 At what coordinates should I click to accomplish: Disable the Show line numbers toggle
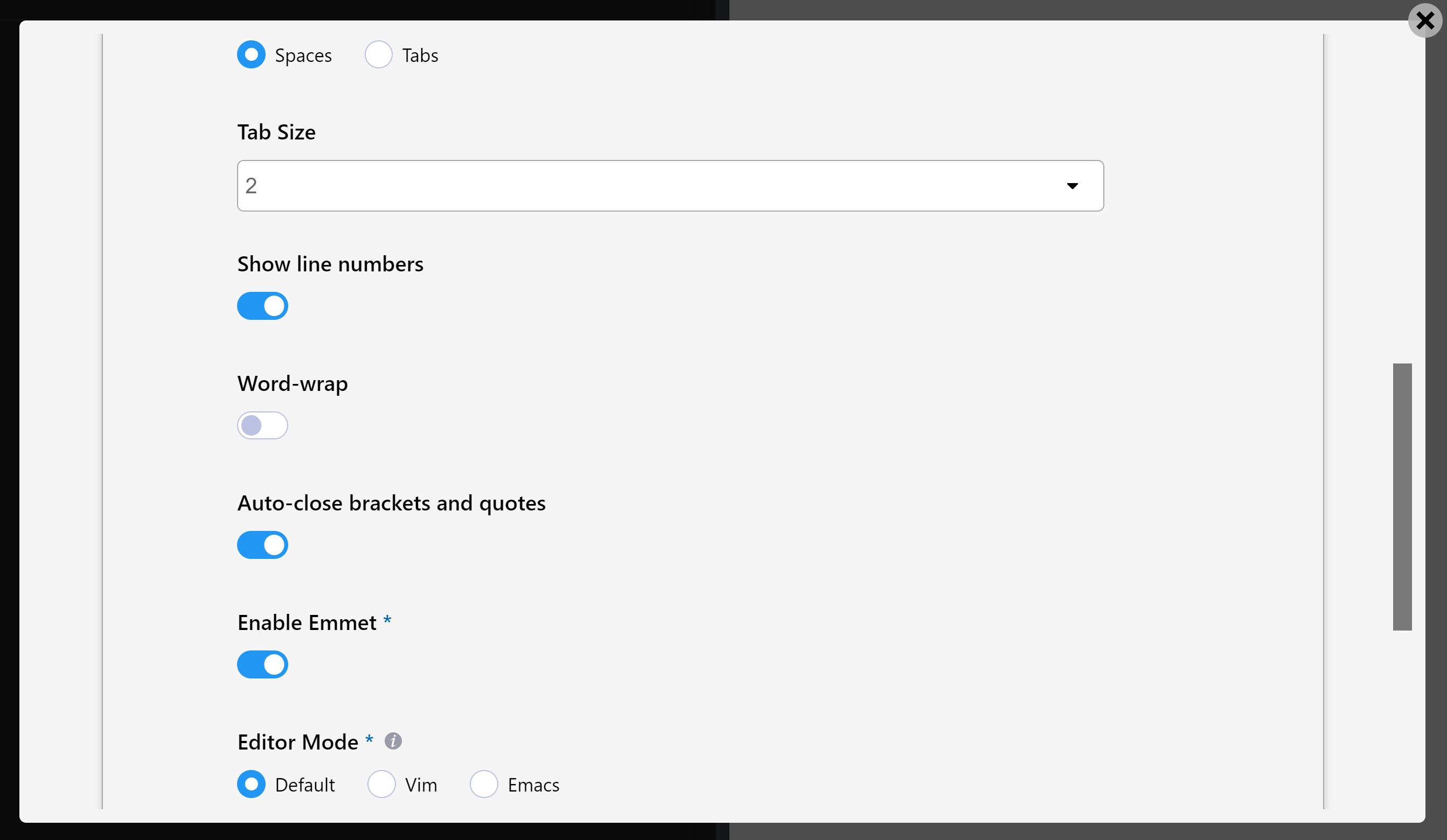coord(262,306)
